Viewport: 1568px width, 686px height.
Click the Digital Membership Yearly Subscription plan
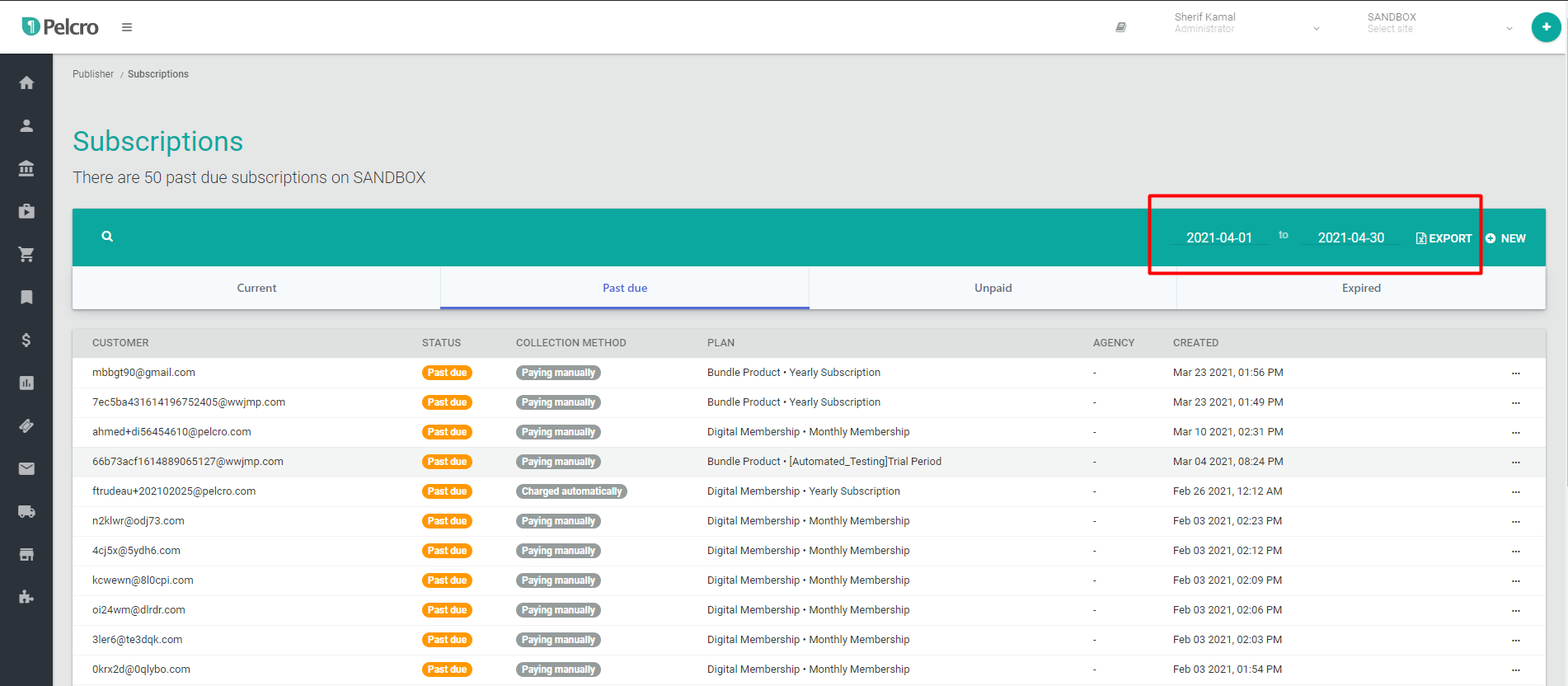[x=804, y=491]
